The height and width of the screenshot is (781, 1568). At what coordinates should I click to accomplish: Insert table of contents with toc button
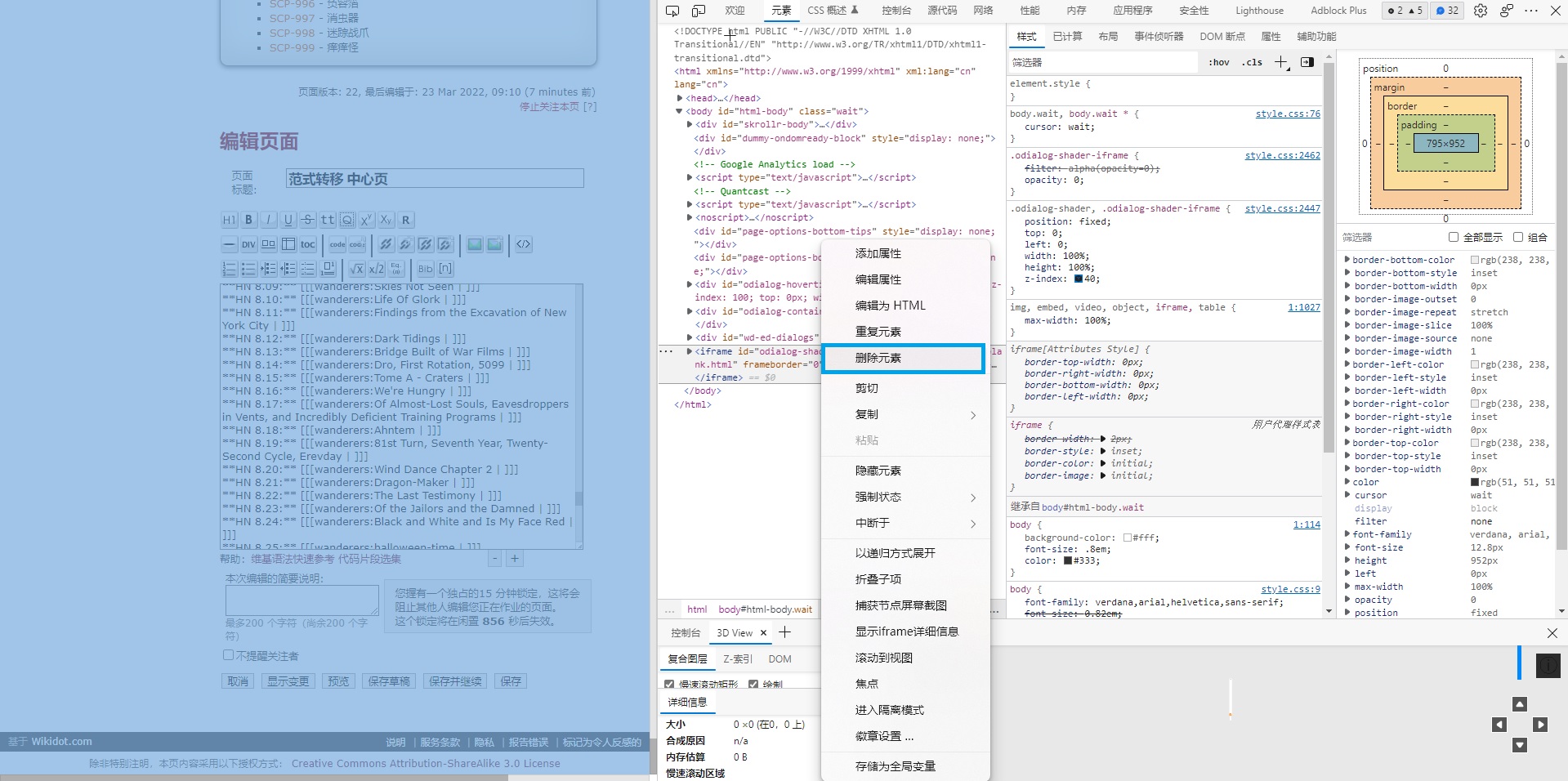click(x=307, y=244)
